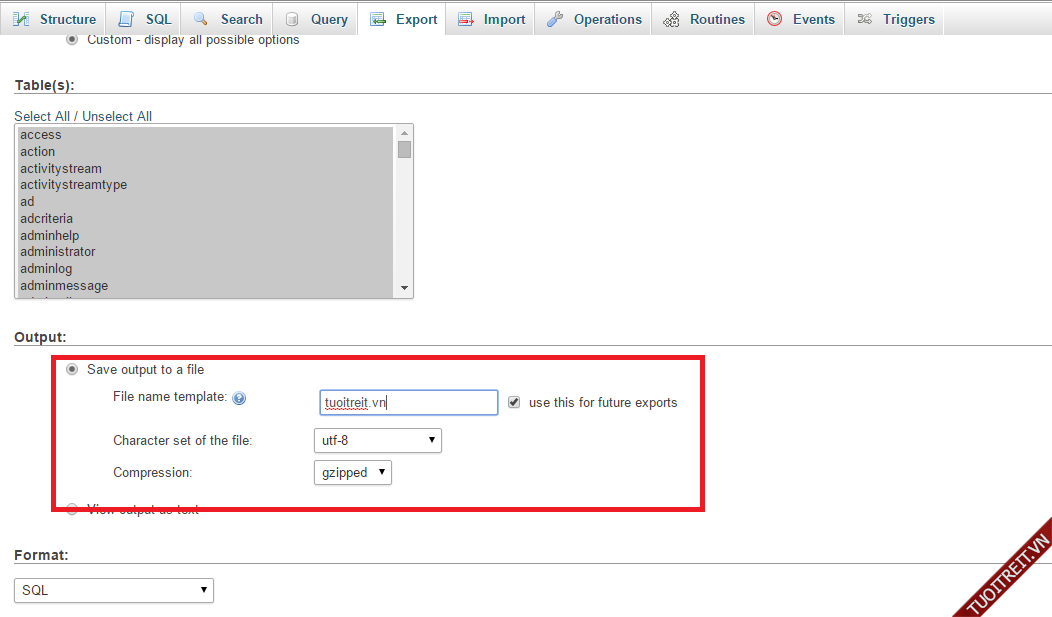Screen dimensions: 1052x617
Task: Switch to the Triggers tab
Action: (x=896, y=19)
